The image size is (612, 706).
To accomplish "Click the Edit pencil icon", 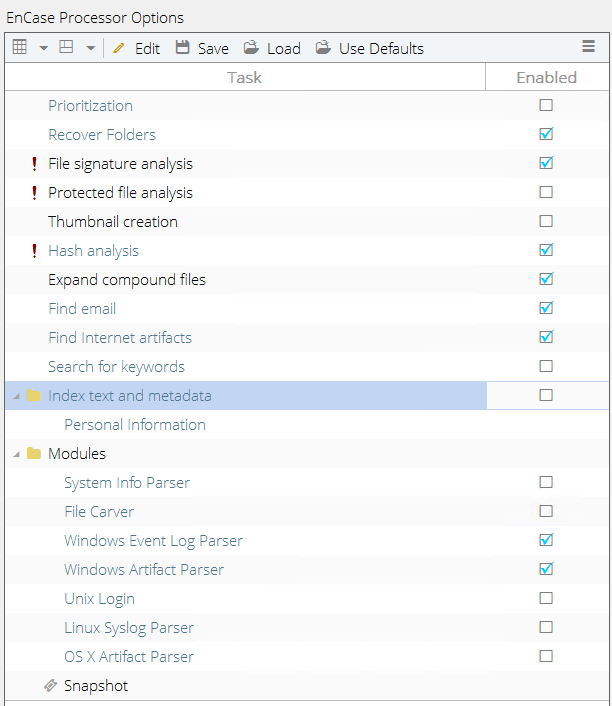I will pos(118,48).
